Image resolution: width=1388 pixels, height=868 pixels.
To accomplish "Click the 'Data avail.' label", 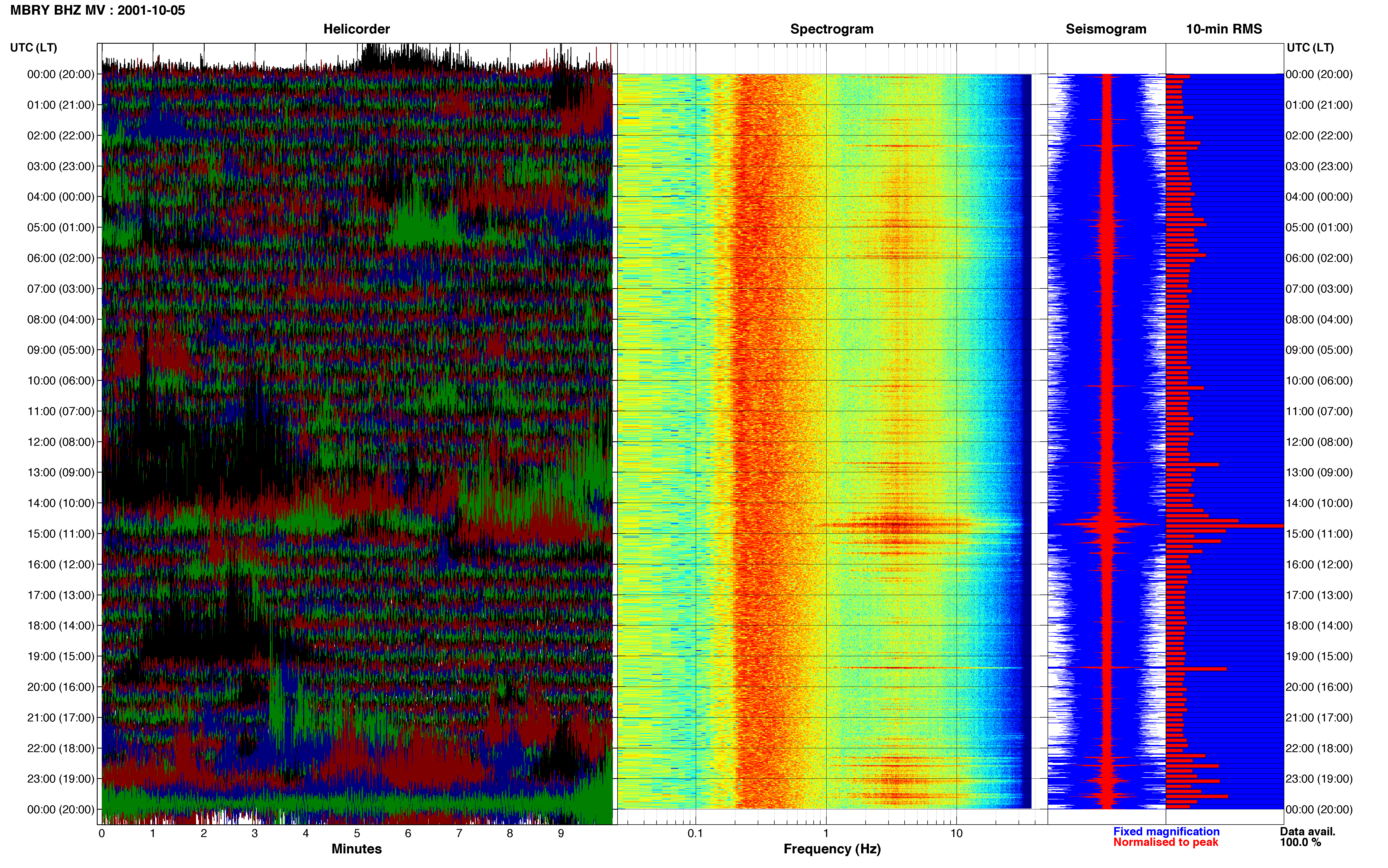I will 1308,831.
